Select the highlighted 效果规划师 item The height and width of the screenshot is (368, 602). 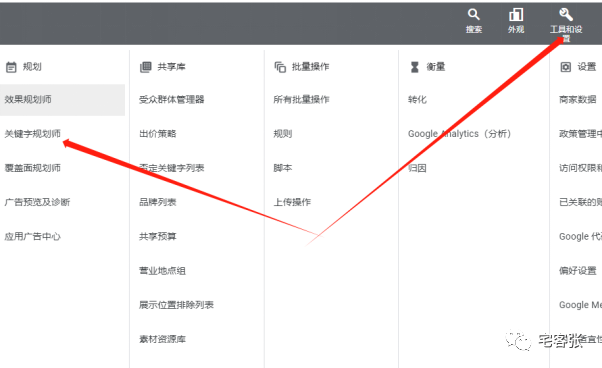pos(62,100)
